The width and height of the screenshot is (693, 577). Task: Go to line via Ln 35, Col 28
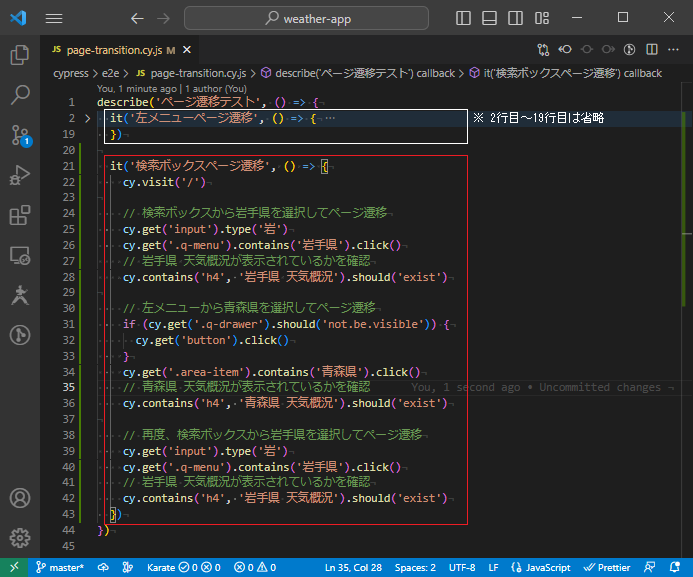353,567
